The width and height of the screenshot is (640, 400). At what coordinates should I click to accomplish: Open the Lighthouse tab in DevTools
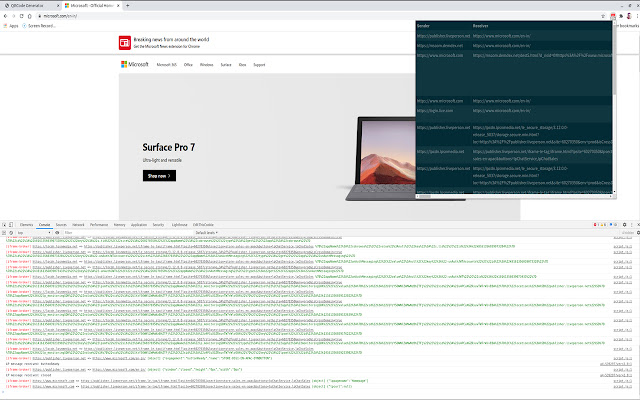[x=179, y=225]
